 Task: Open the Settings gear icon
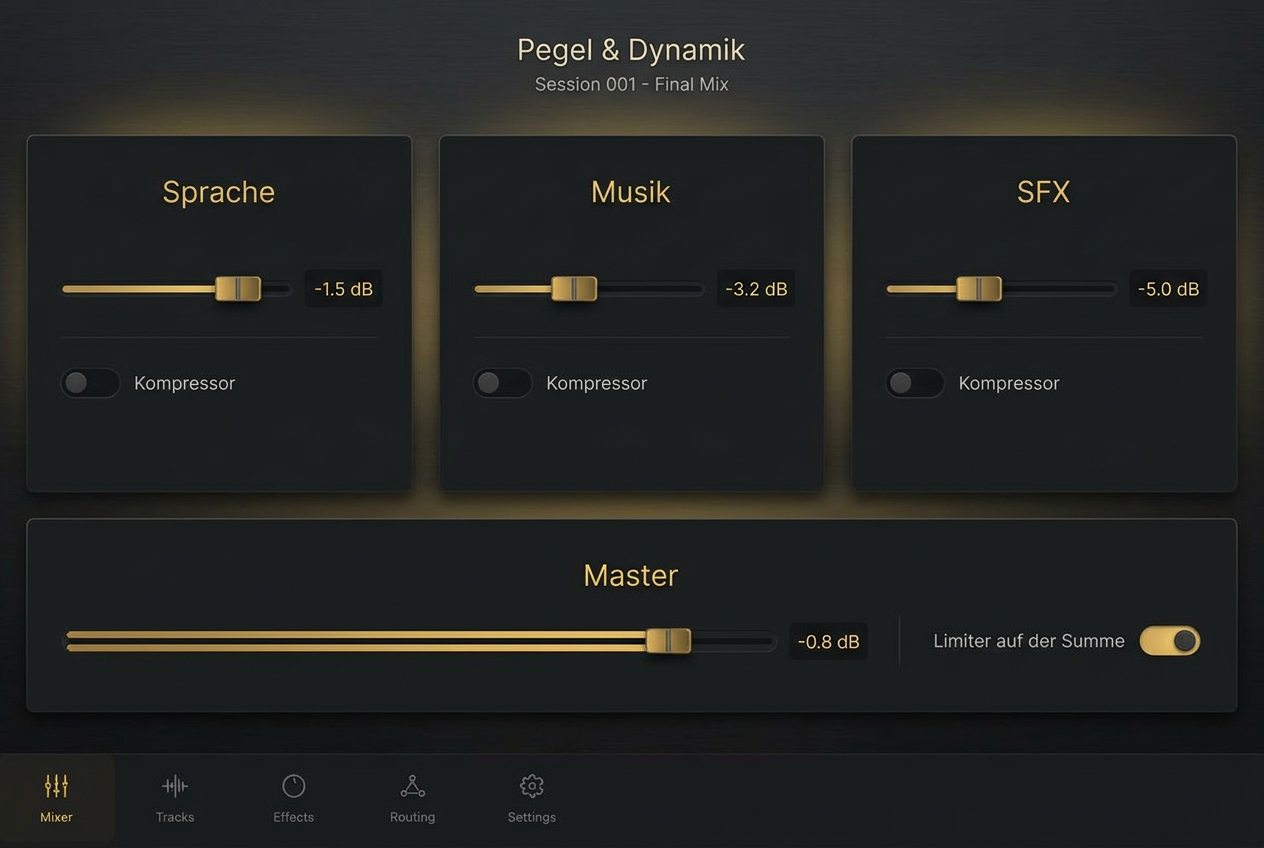[x=532, y=786]
